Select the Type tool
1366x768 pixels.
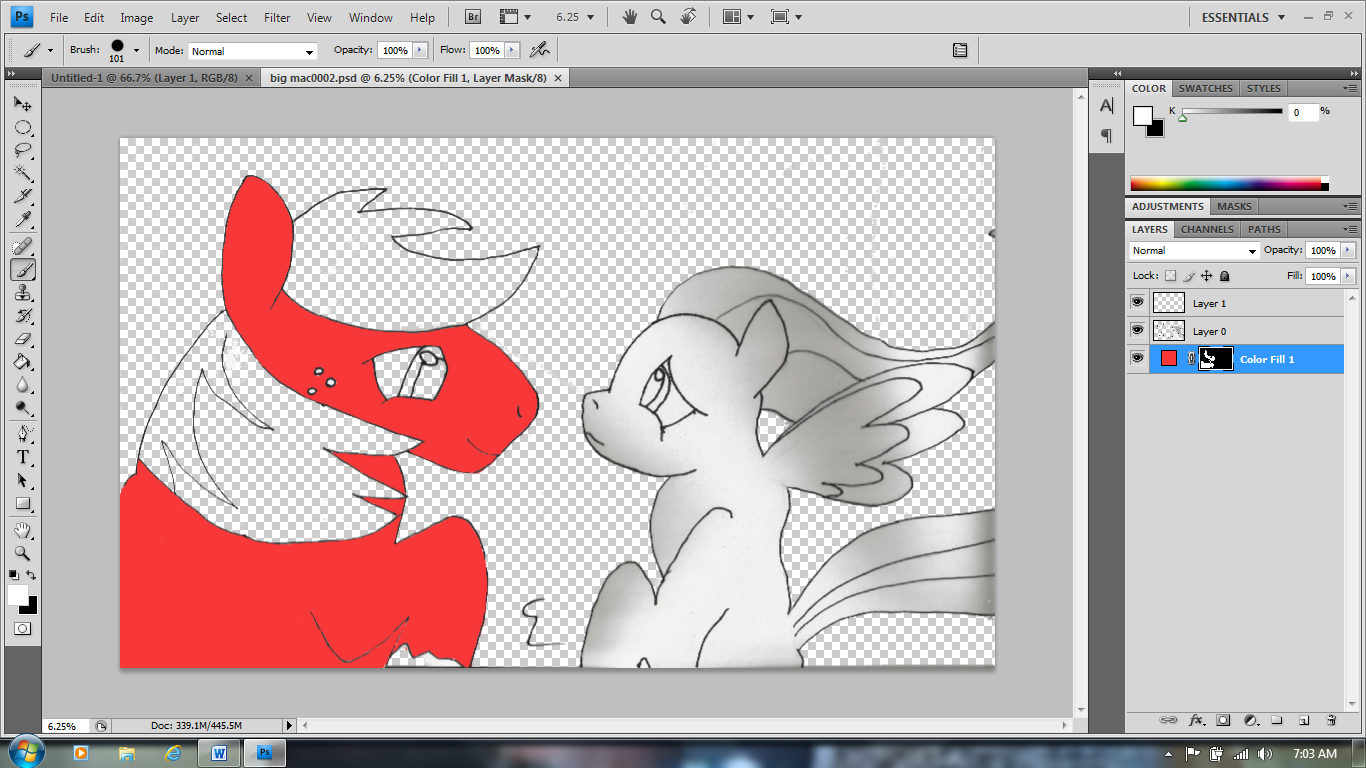[x=22, y=457]
